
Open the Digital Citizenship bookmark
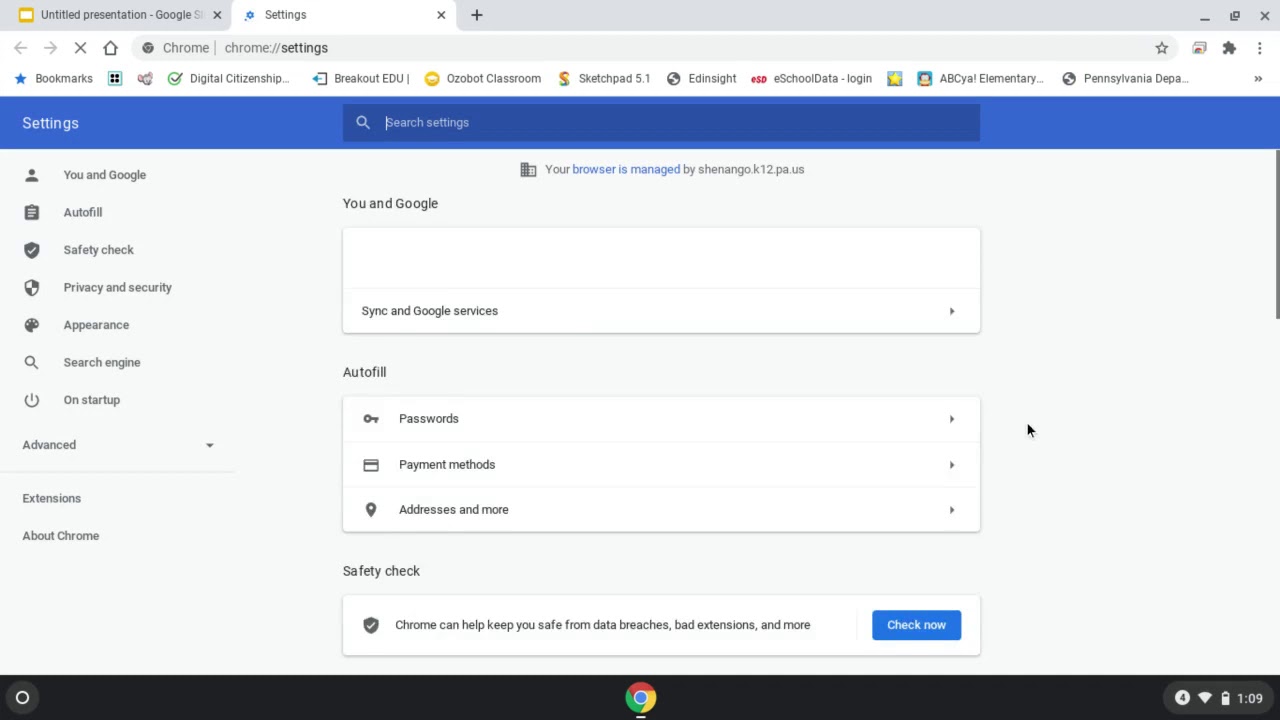229,78
